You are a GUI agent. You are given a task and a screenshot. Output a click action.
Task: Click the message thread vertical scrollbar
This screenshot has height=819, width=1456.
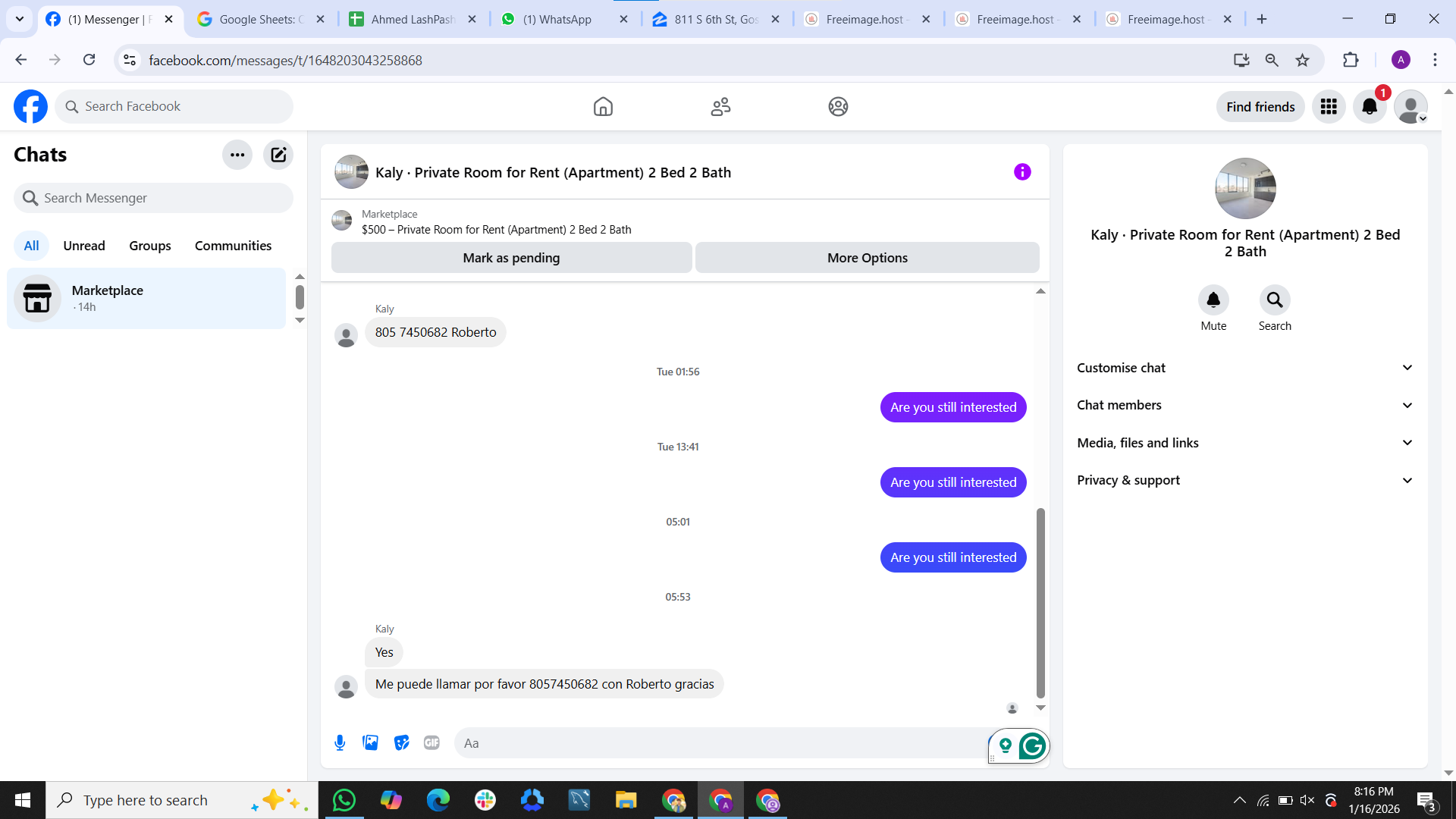1040,602
